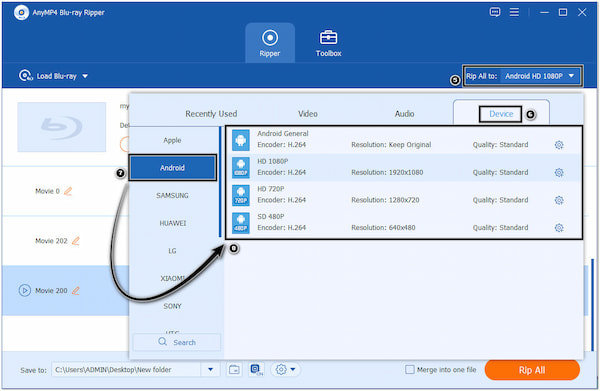This screenshot has width=600, height=391.
Task: Open the Save to path dropdown
Action: point(210,370)
